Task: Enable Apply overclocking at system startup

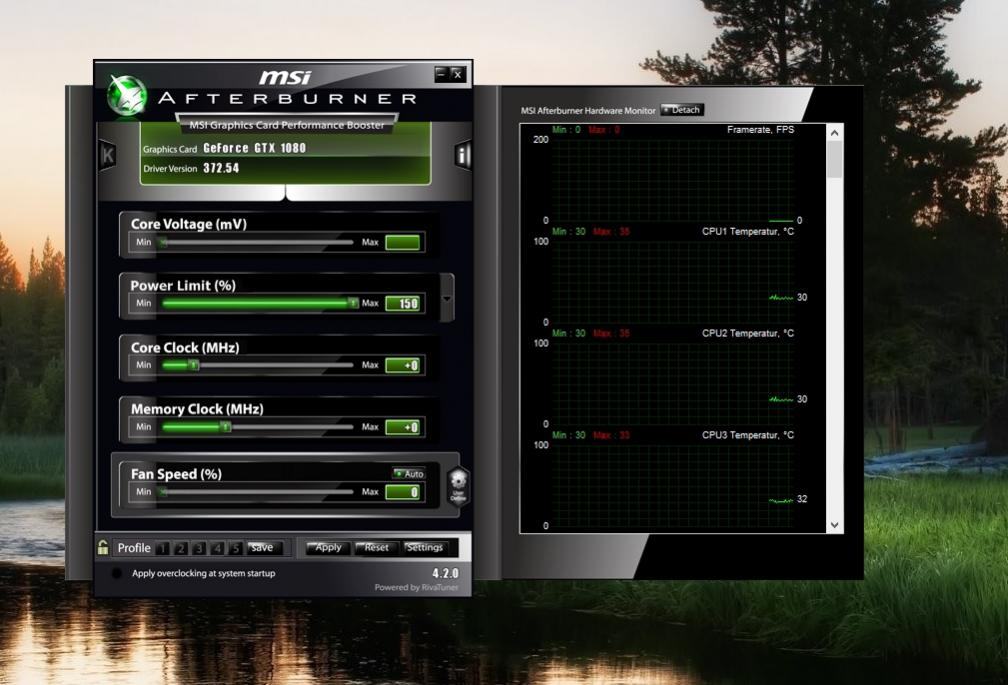Action: coord(116,573)
